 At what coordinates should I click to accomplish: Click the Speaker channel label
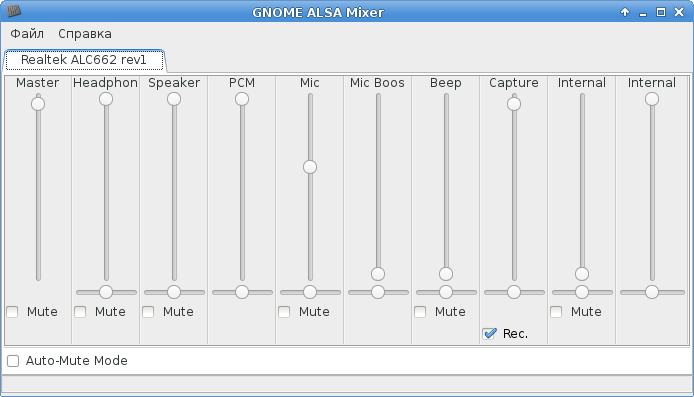coord(174,83)
